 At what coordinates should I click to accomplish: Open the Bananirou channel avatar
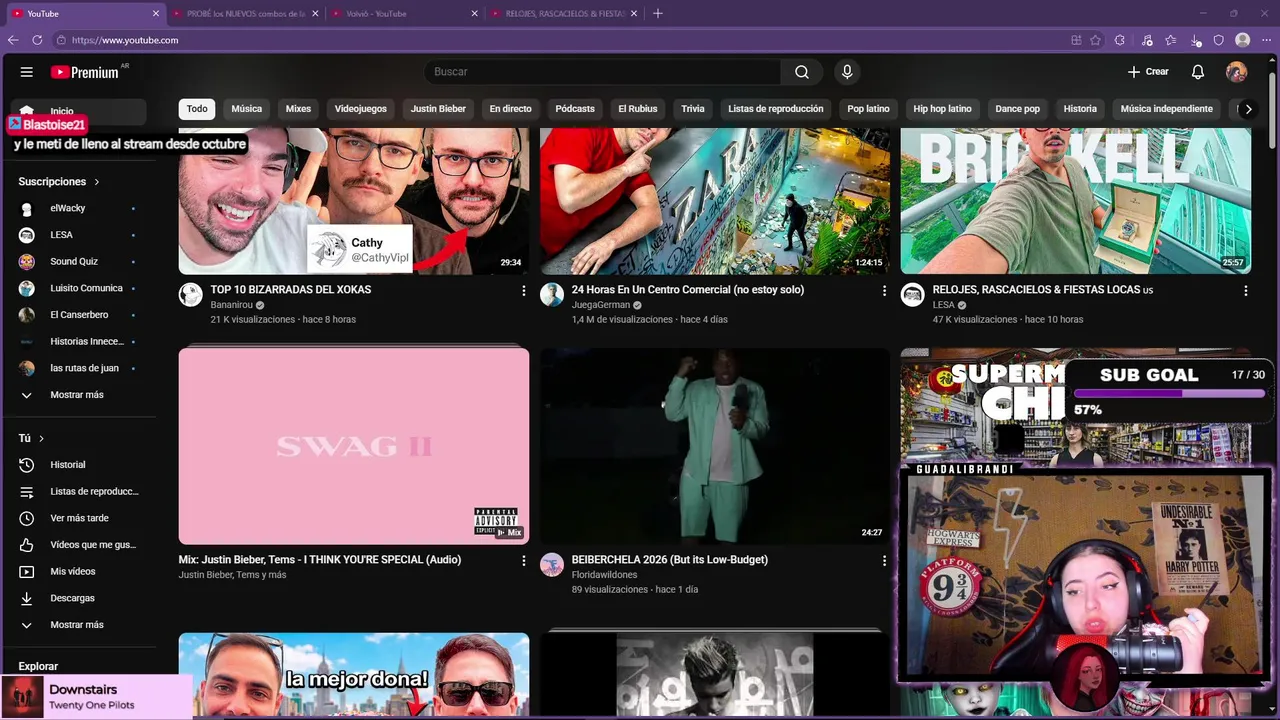(x=190, y=294)
